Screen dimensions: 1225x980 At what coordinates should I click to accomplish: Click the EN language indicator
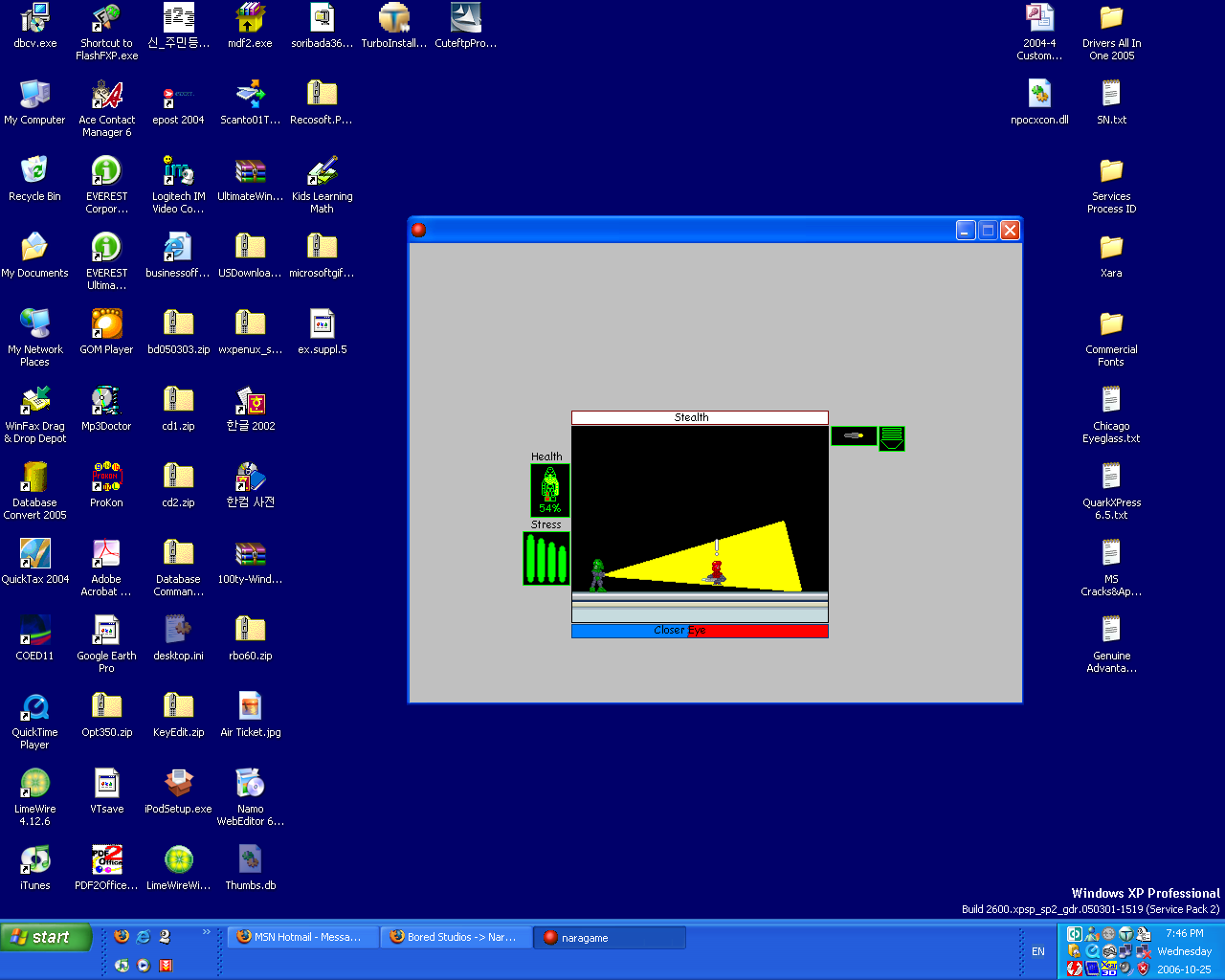pos(1038,951)
